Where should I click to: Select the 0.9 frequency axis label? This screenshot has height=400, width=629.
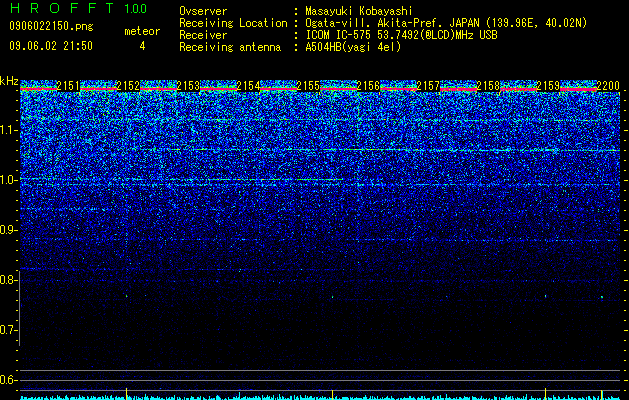tap(8, 230)
